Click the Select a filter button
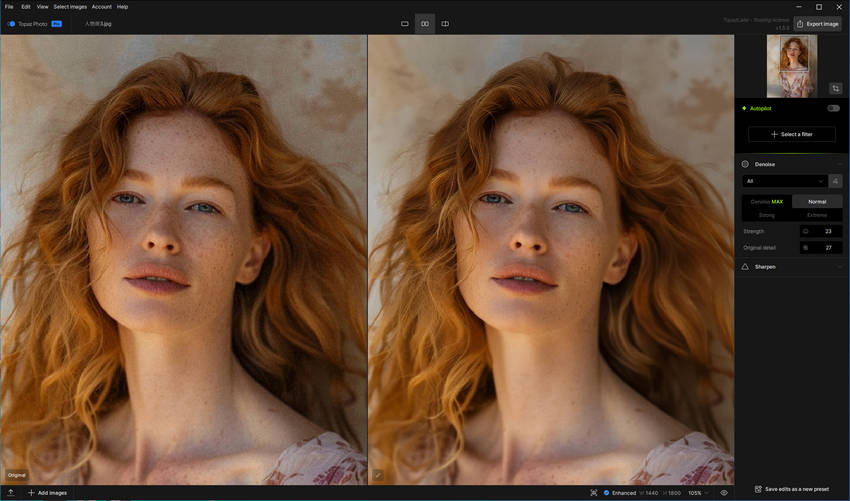850x501 pixels. [x=791, y=134]
